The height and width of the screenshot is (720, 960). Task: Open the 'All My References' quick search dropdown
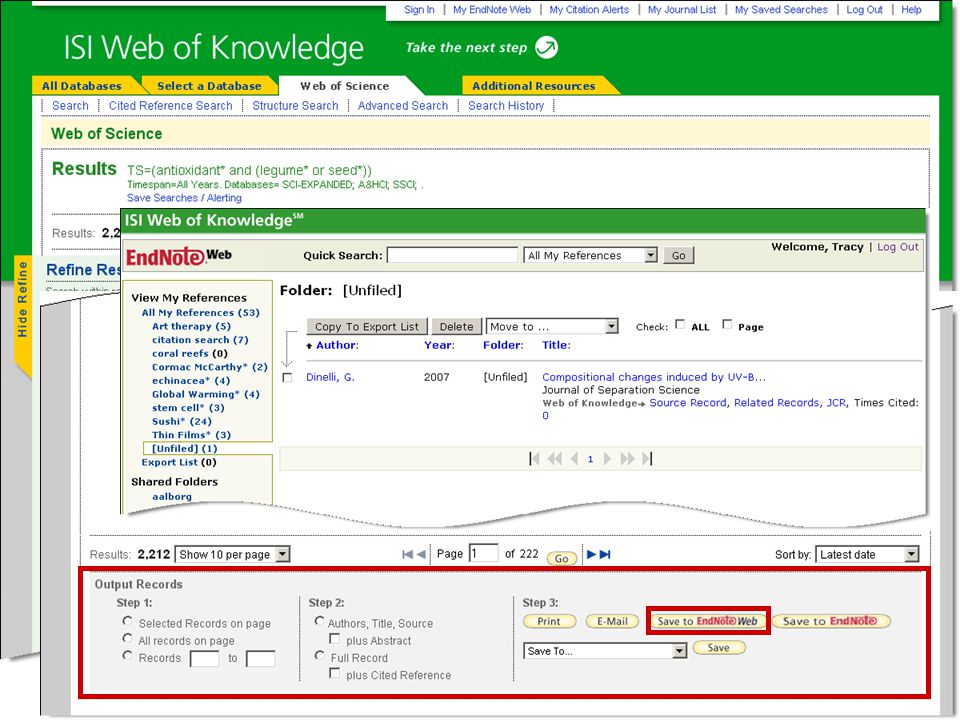tap(591, 255)
